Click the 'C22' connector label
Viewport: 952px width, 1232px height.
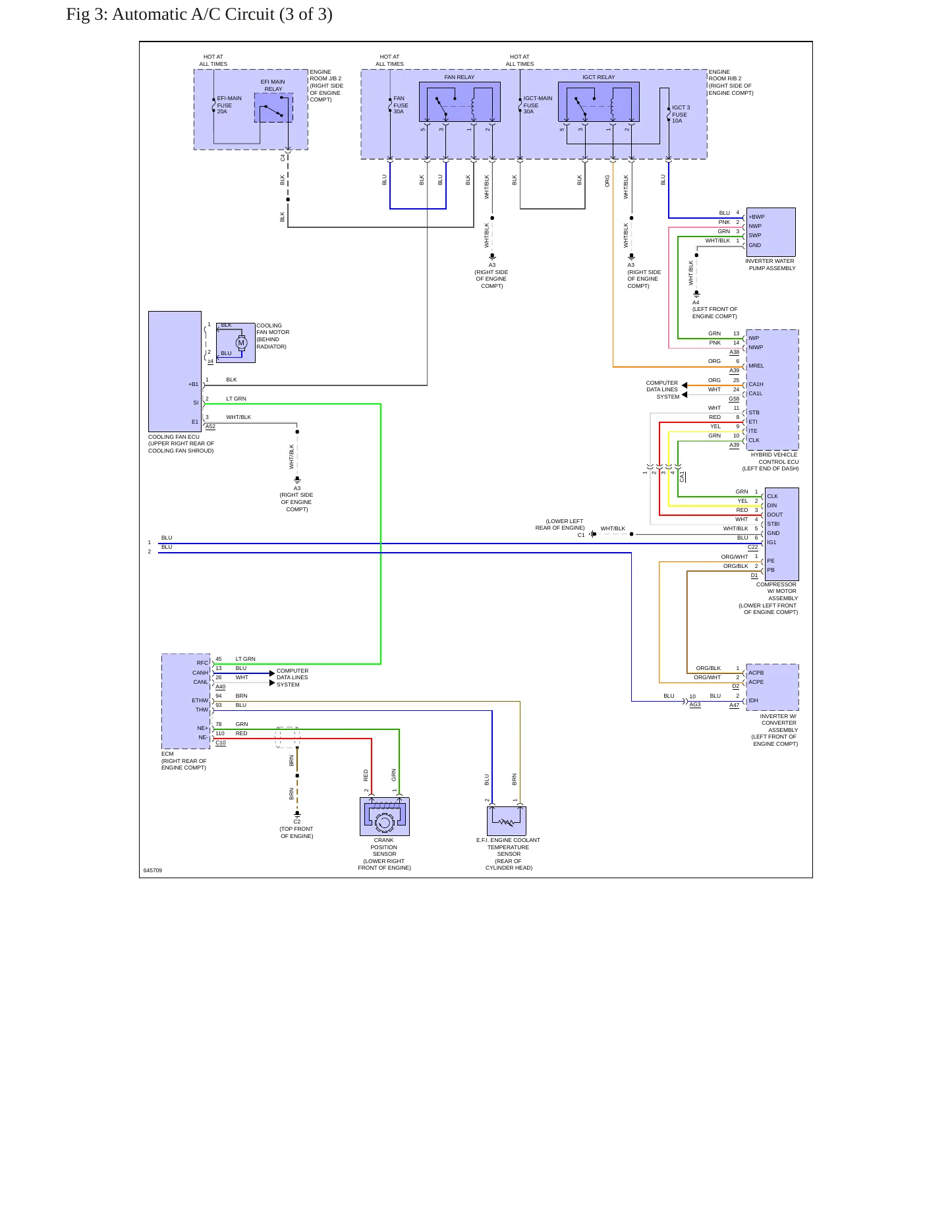[x=752, y=547]
